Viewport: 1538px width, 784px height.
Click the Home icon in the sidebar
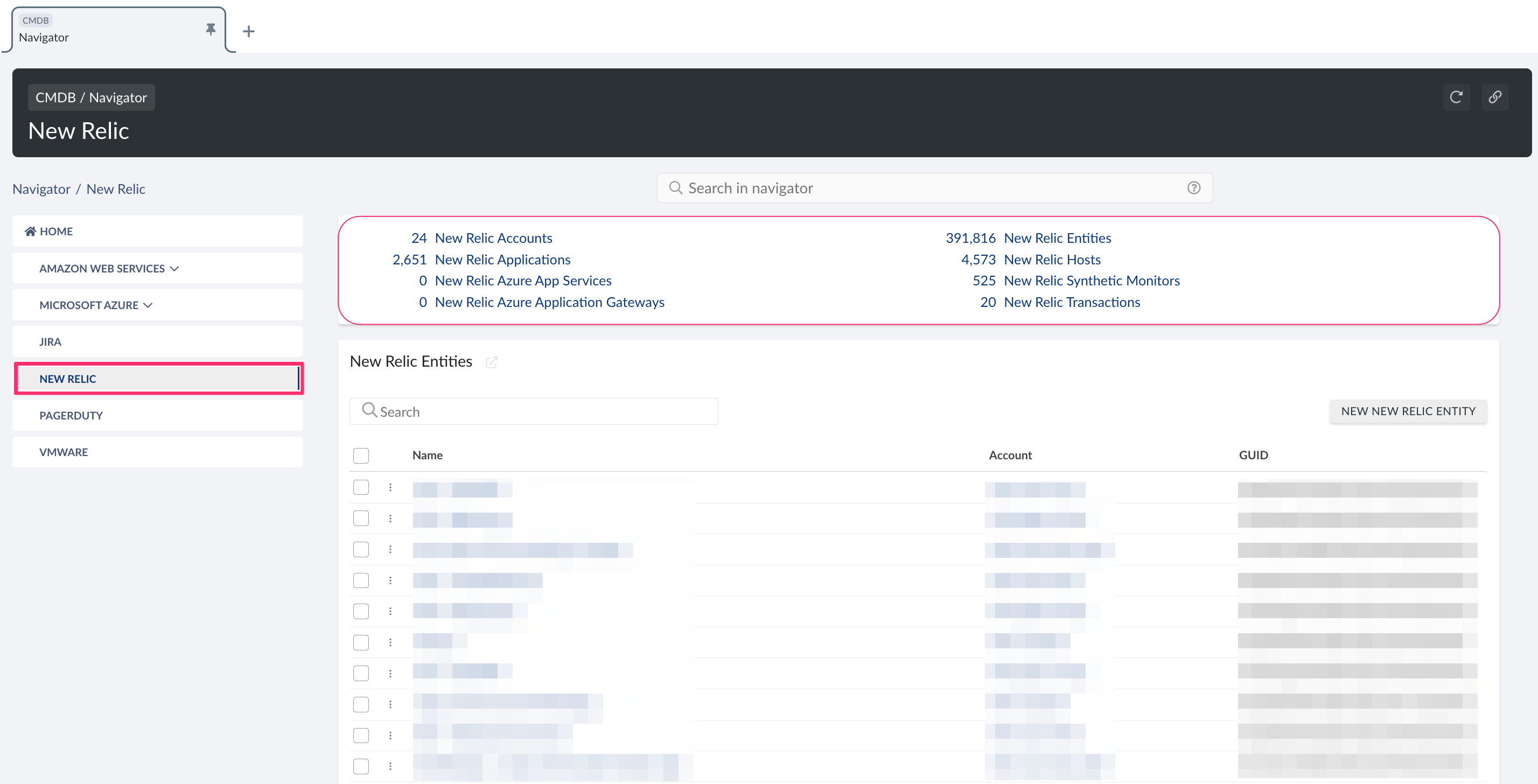[30, 230]
